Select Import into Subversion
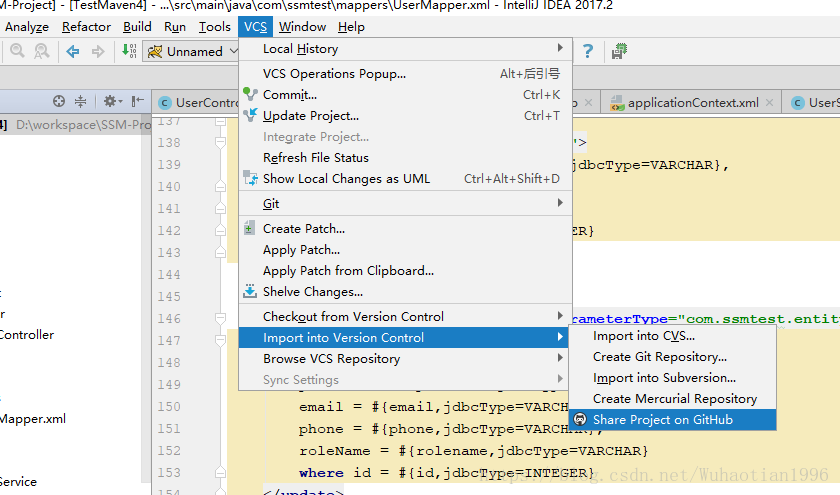This screenshot has width=840, height=495. pyautogui.click(x=672, y=378)
